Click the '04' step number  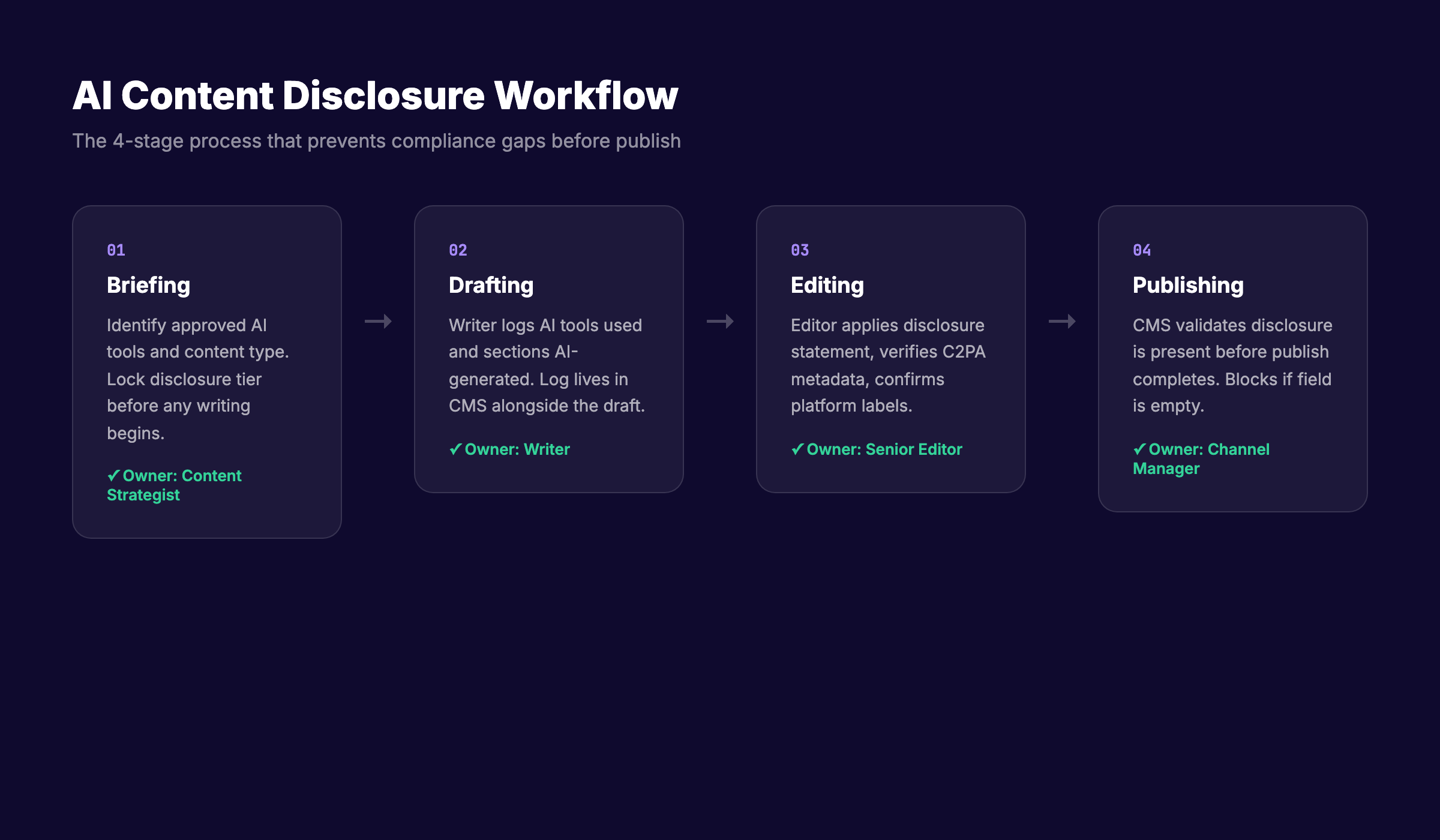pos(1142,250)
